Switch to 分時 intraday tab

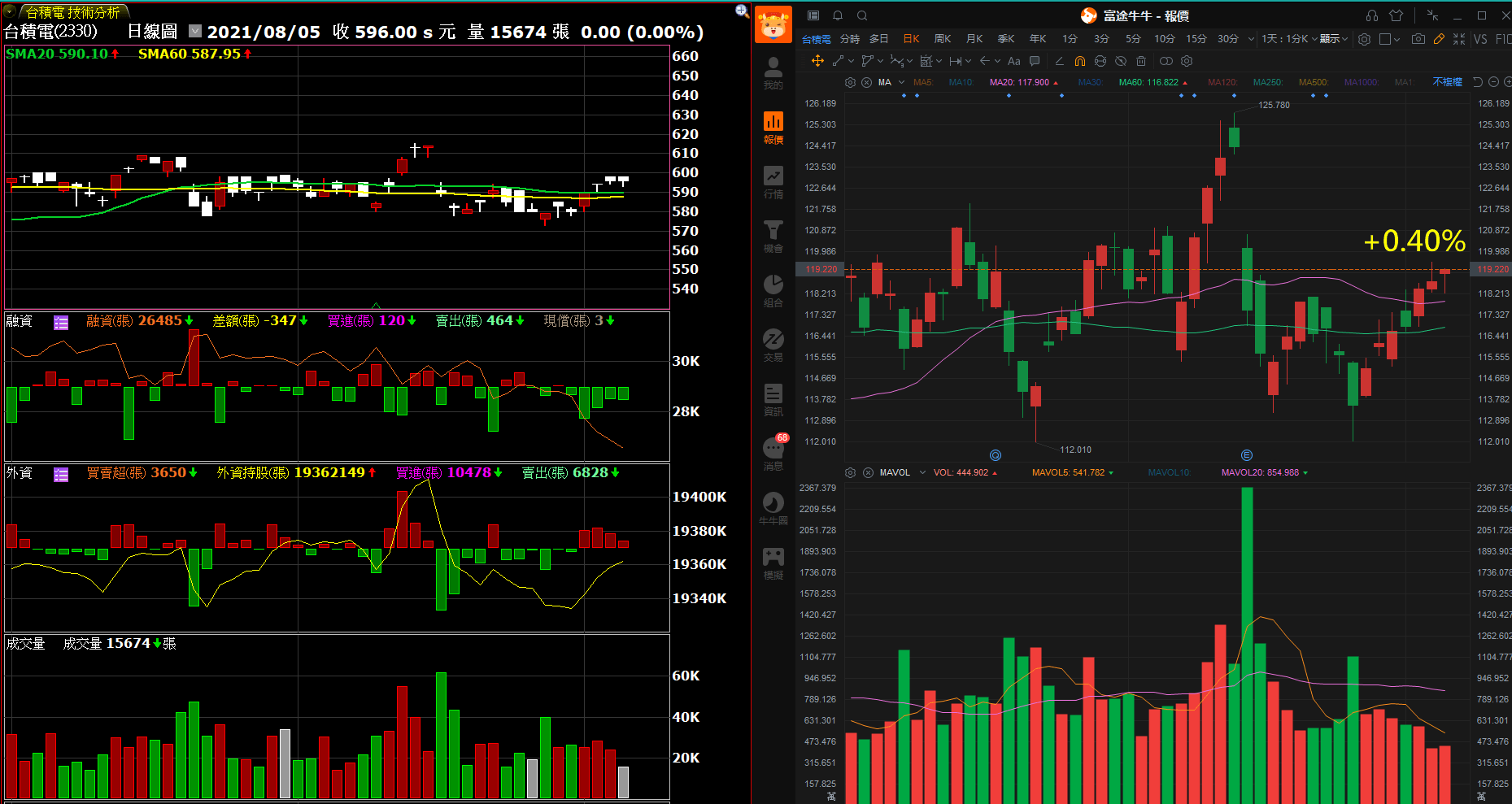click(850, 39)
